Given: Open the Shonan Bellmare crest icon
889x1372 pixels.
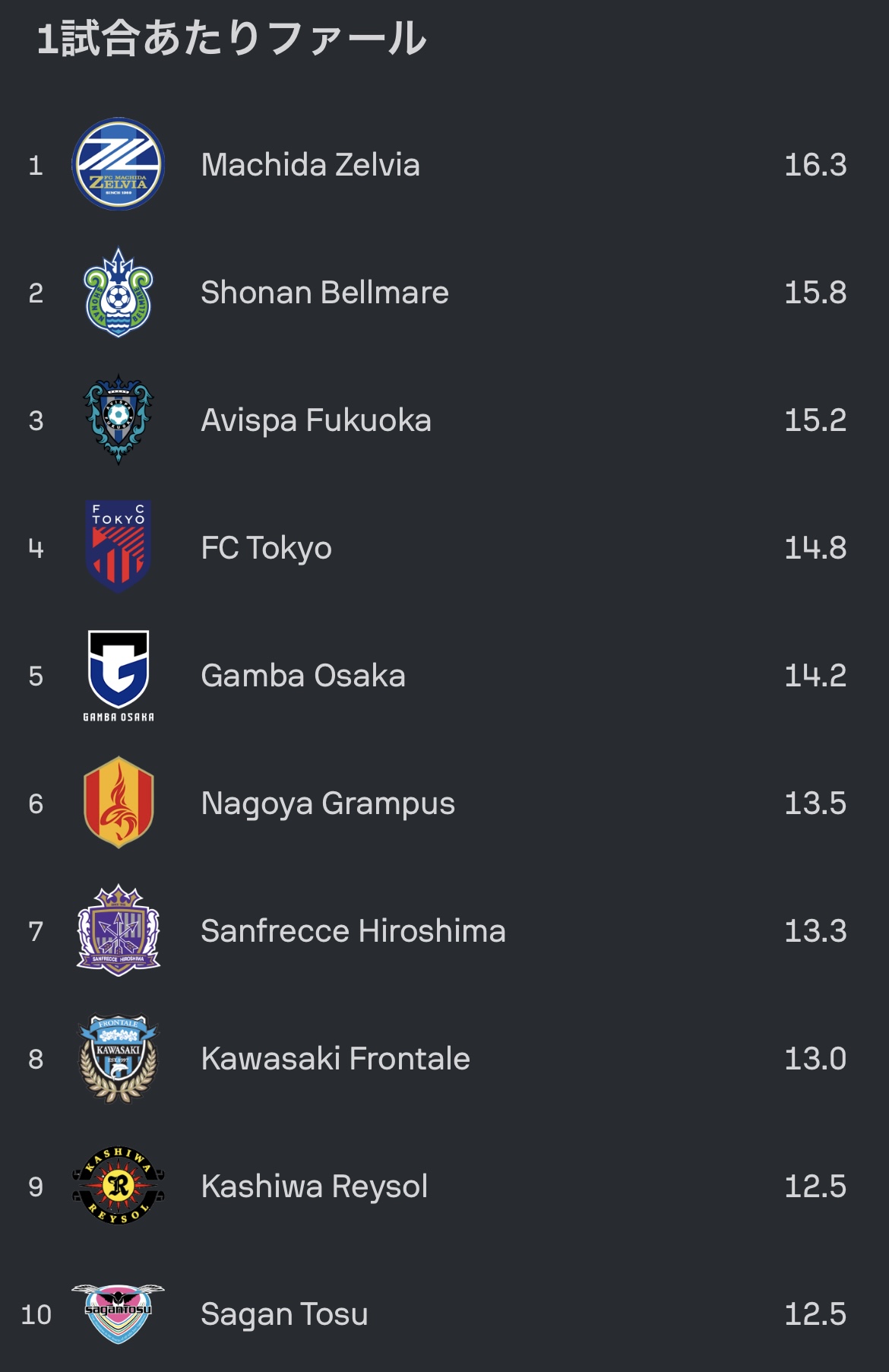Looking at the screenshot, I should pyautogui.click(x=119, y=292).
